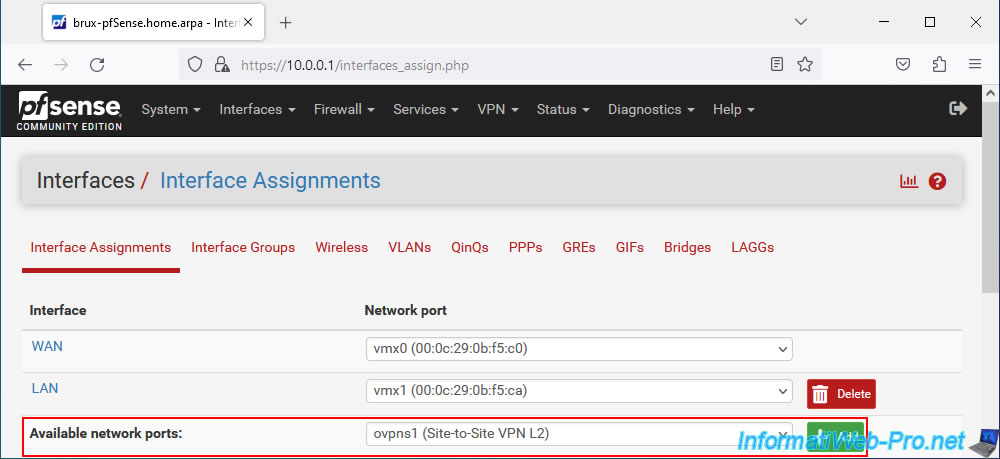Open the Firefox extensions puzzle icon
1000x459 pixels.
point(939,64)
